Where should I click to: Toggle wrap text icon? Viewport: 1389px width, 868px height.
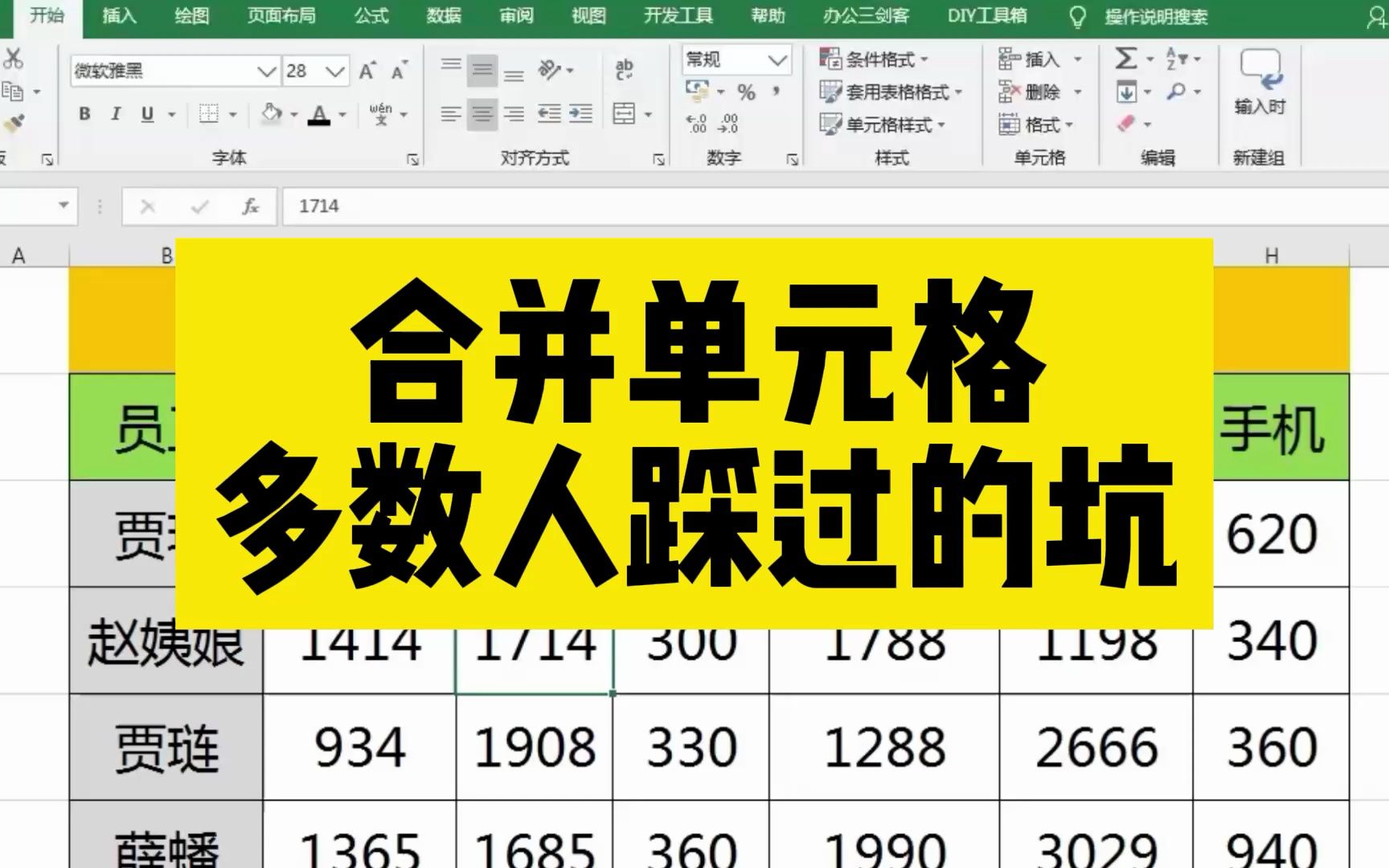(x=624, y=70)
